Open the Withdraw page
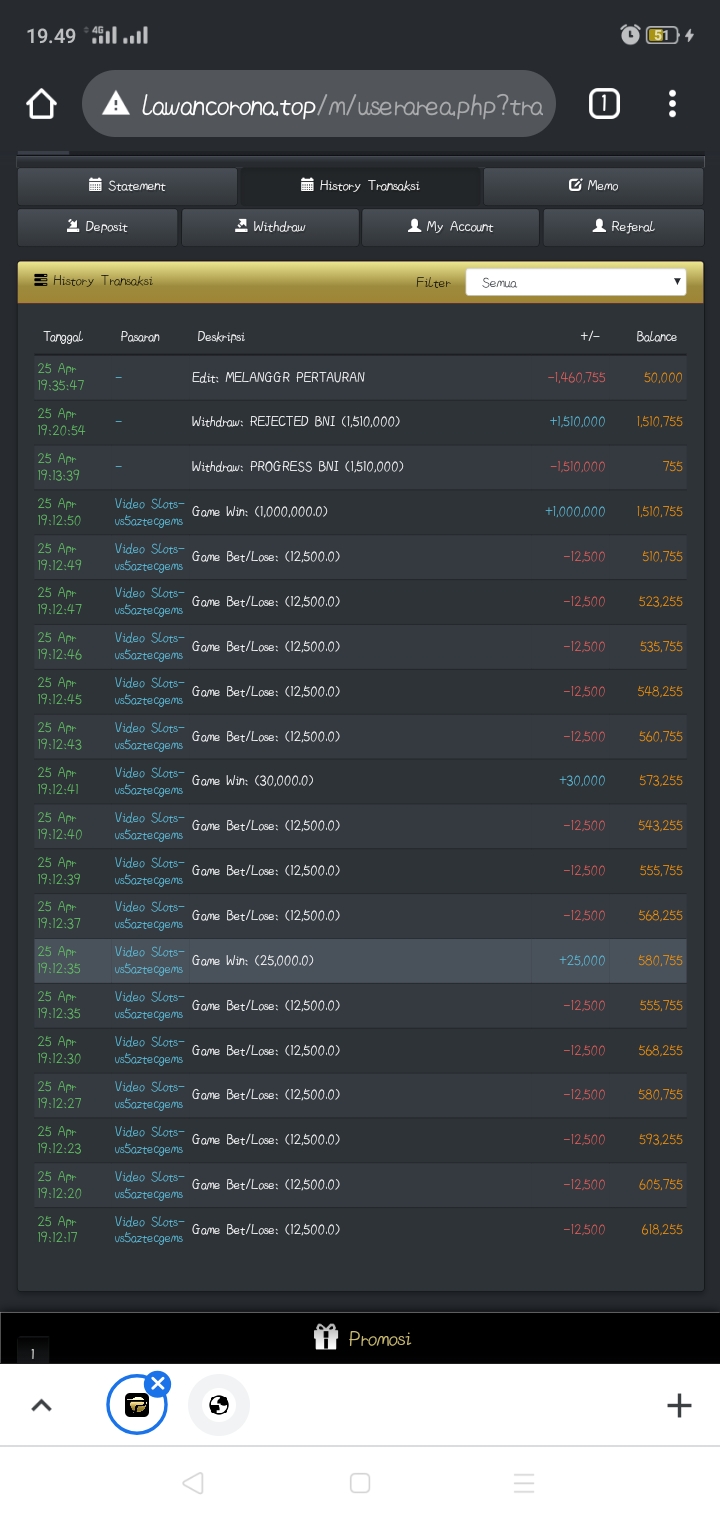Image resolution: width=720 pixels, height=1520 pixels. click(x=270, y=227)
